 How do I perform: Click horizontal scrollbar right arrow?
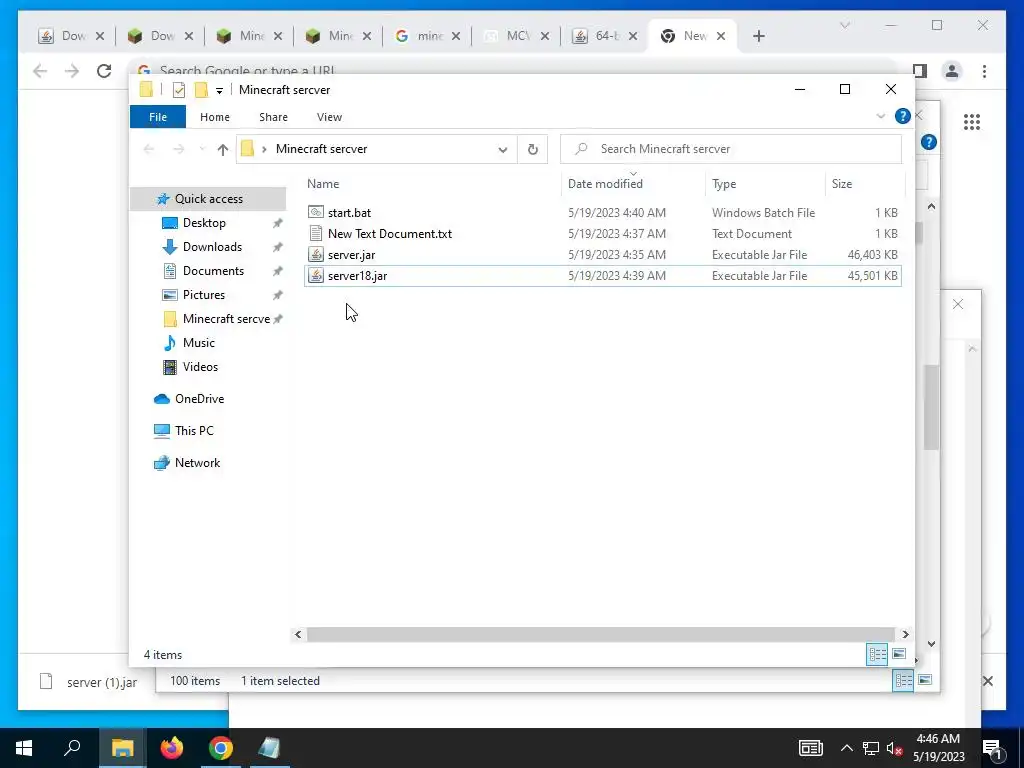coord(905,634)
